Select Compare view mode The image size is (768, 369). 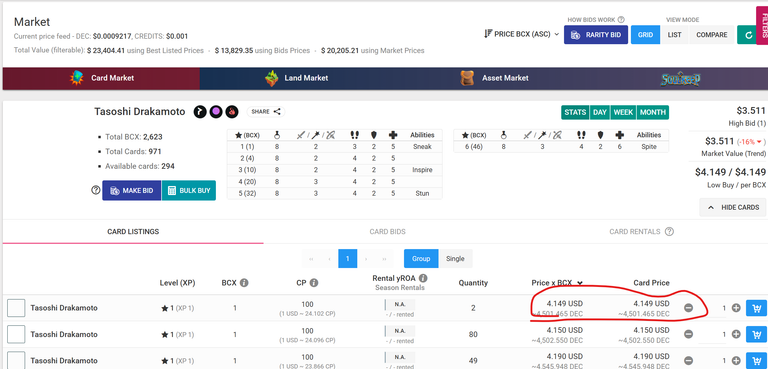[x=712, y=35]
